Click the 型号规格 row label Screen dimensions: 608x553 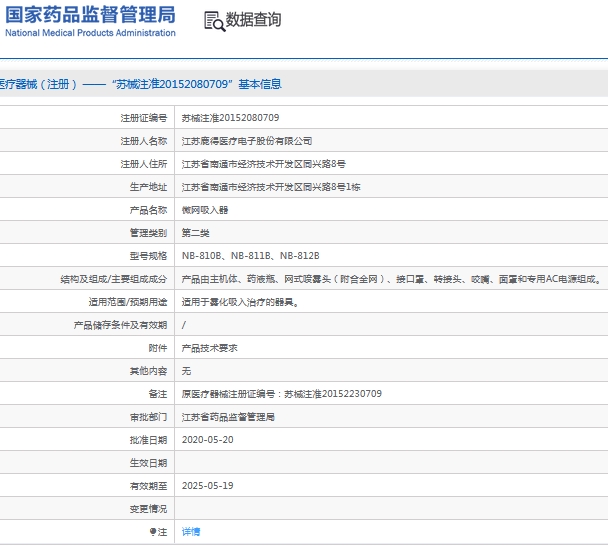[148, 256]
